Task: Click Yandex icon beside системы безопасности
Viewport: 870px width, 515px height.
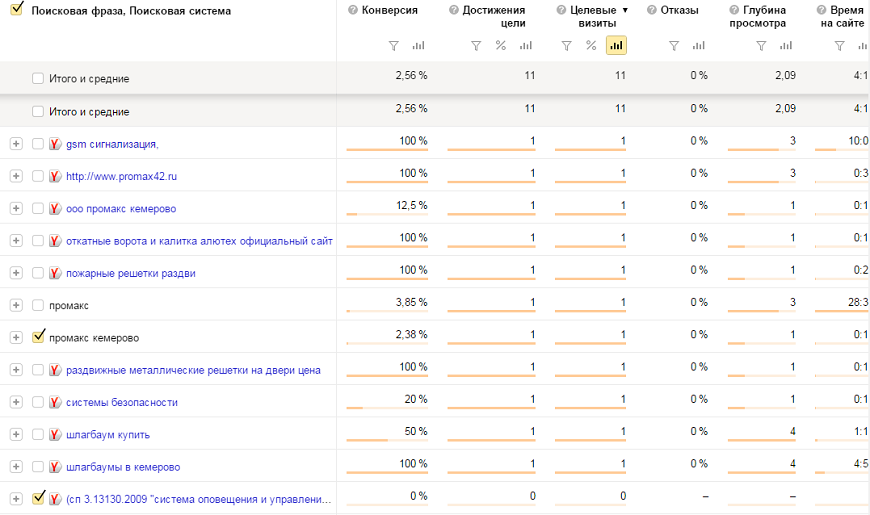Action: point(55,402)
